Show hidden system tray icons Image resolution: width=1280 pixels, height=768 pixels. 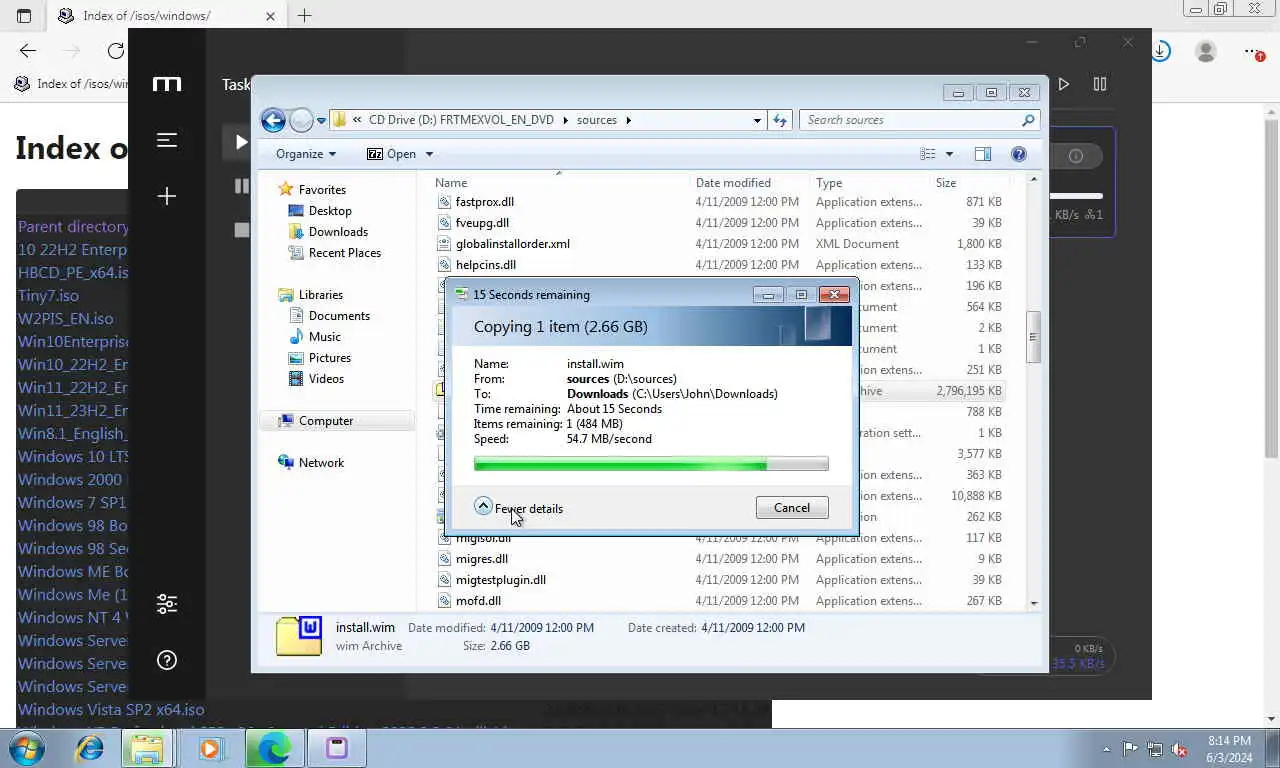[x=1106, y=749]
